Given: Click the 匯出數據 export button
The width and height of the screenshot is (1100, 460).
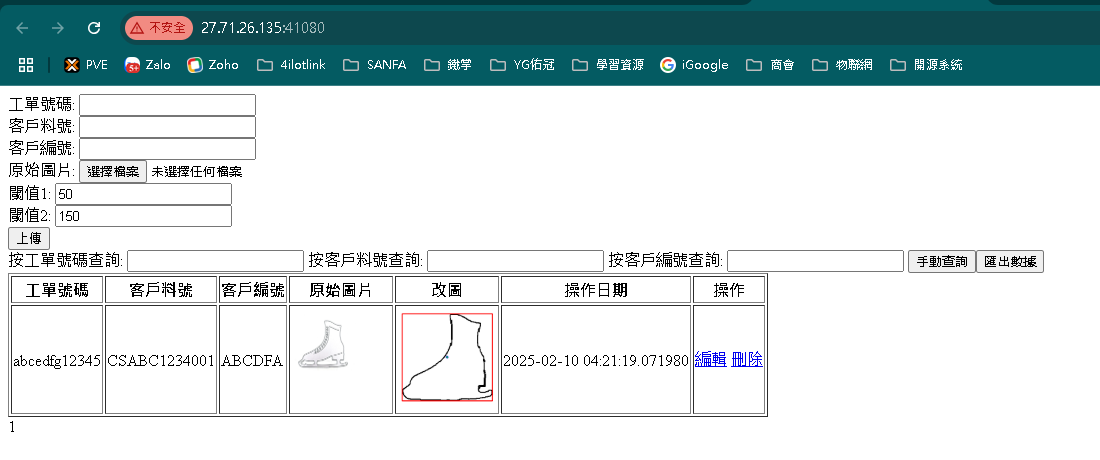Looking at the screenshot, I should [1010, 261].
